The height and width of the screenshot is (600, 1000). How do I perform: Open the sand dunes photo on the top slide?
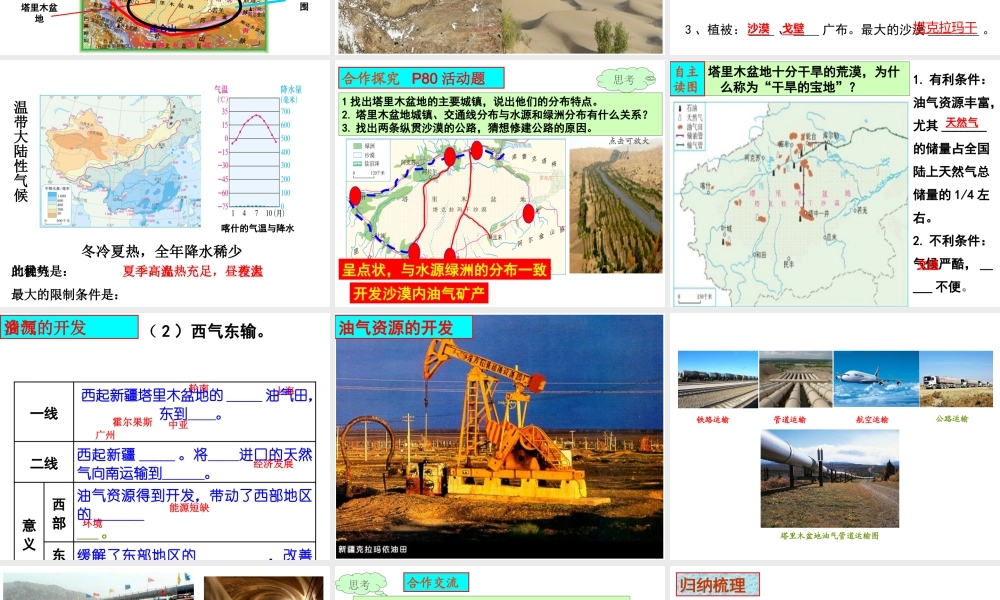[x=582, y=26]
